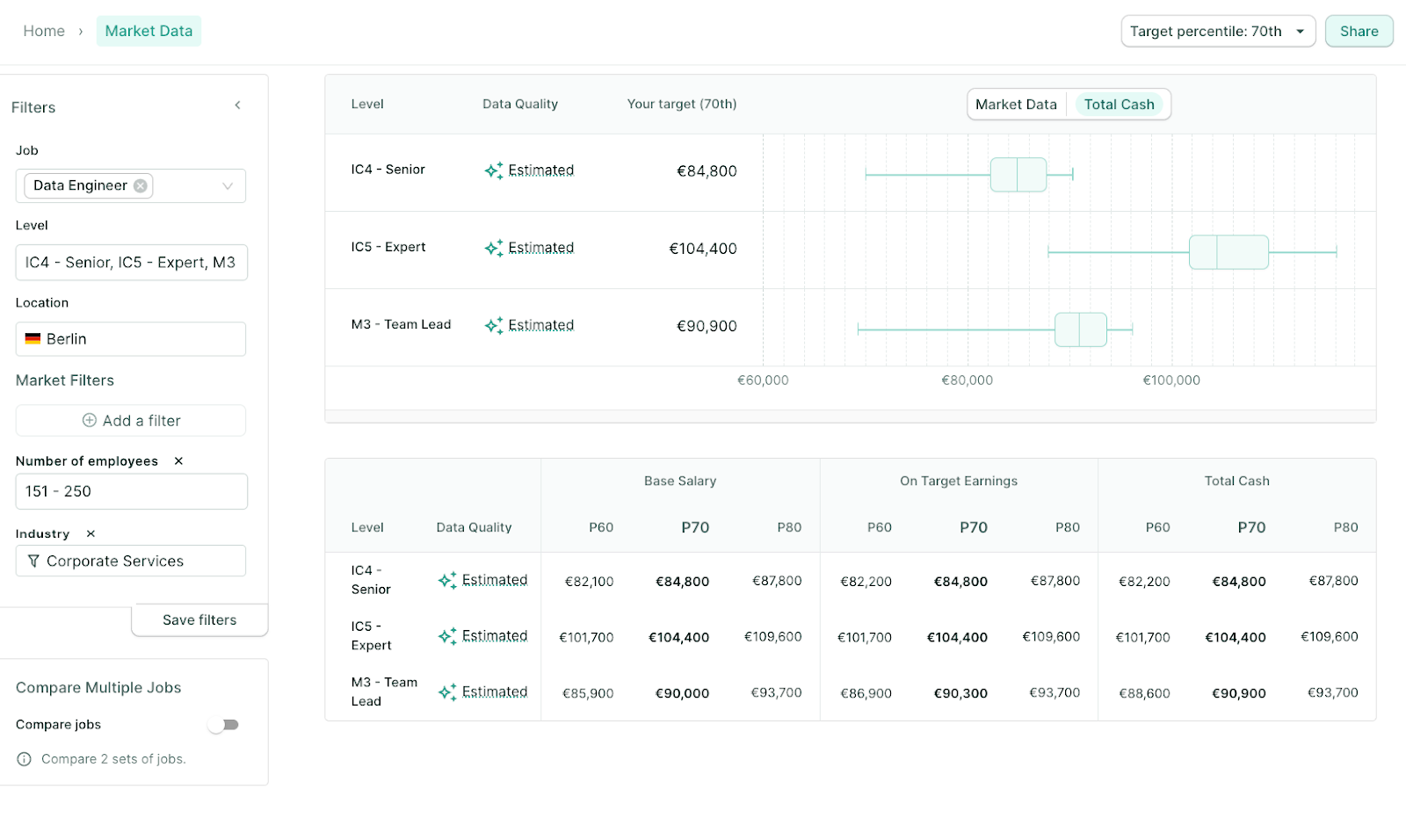Click the Share button
This screenshot has height=840, width=1406.
(1359, 31)
